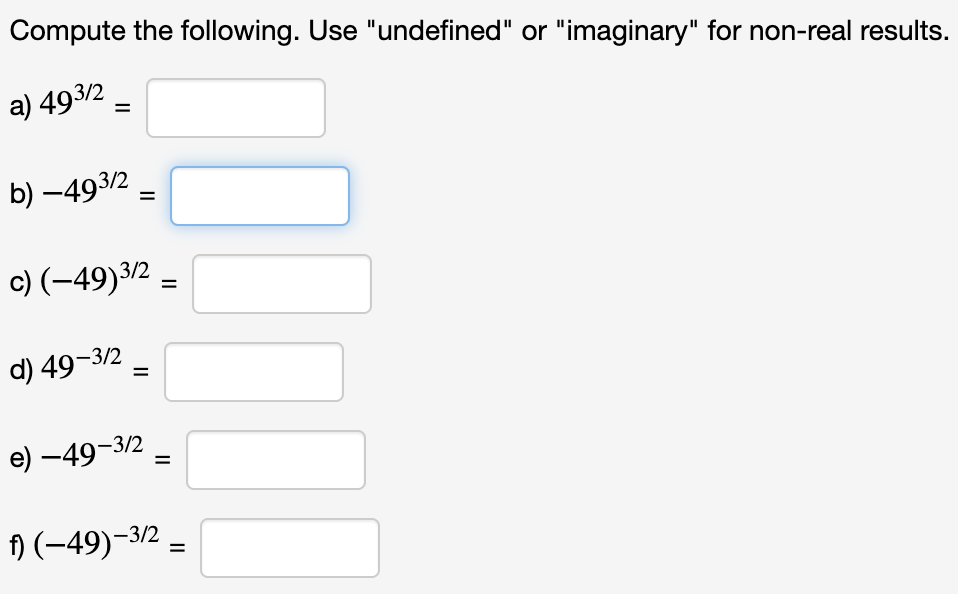
Task: Click the answer box for 49^(3/2)
Action: (x=235, y=108)
